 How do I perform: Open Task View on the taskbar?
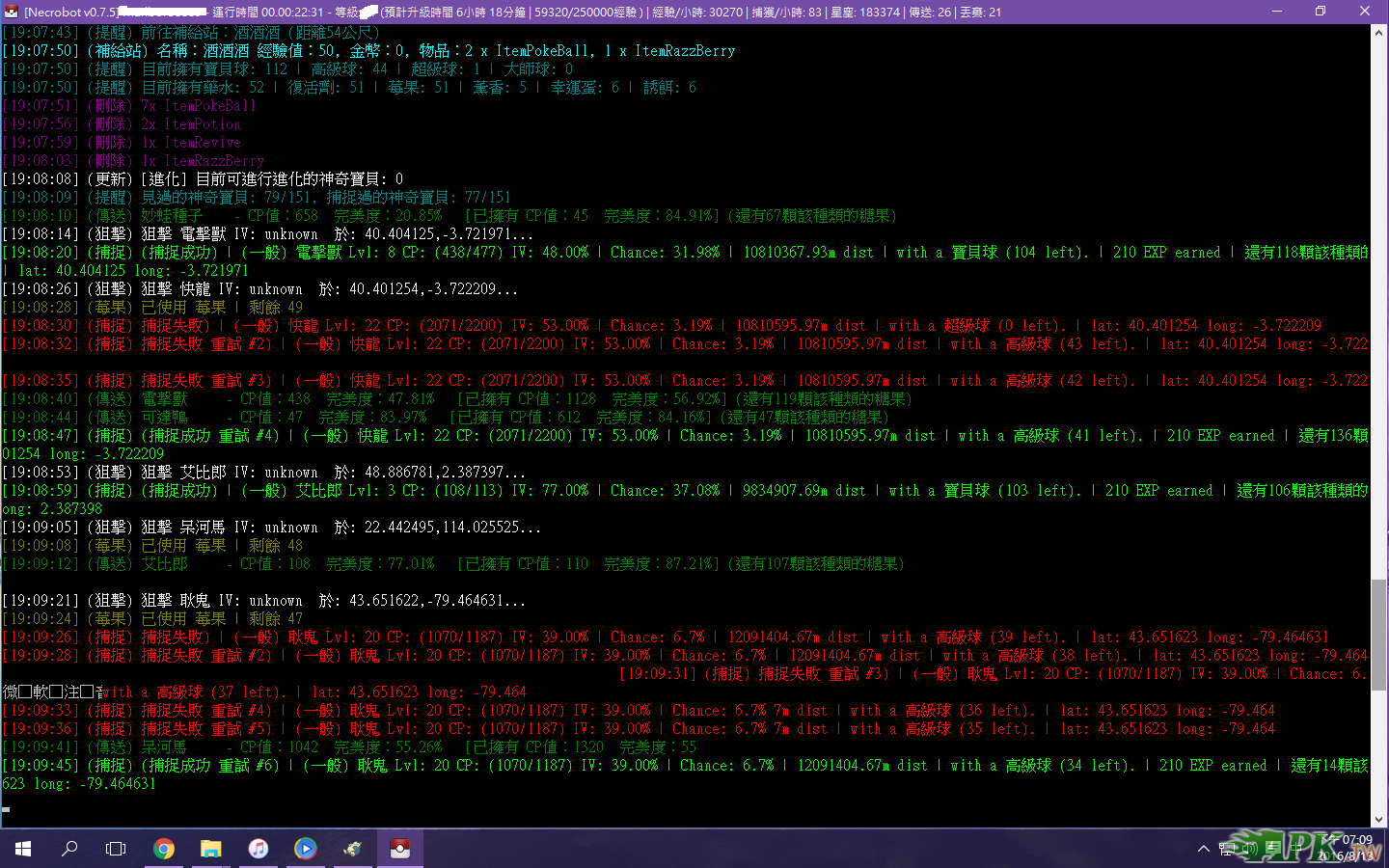(116, 849)
